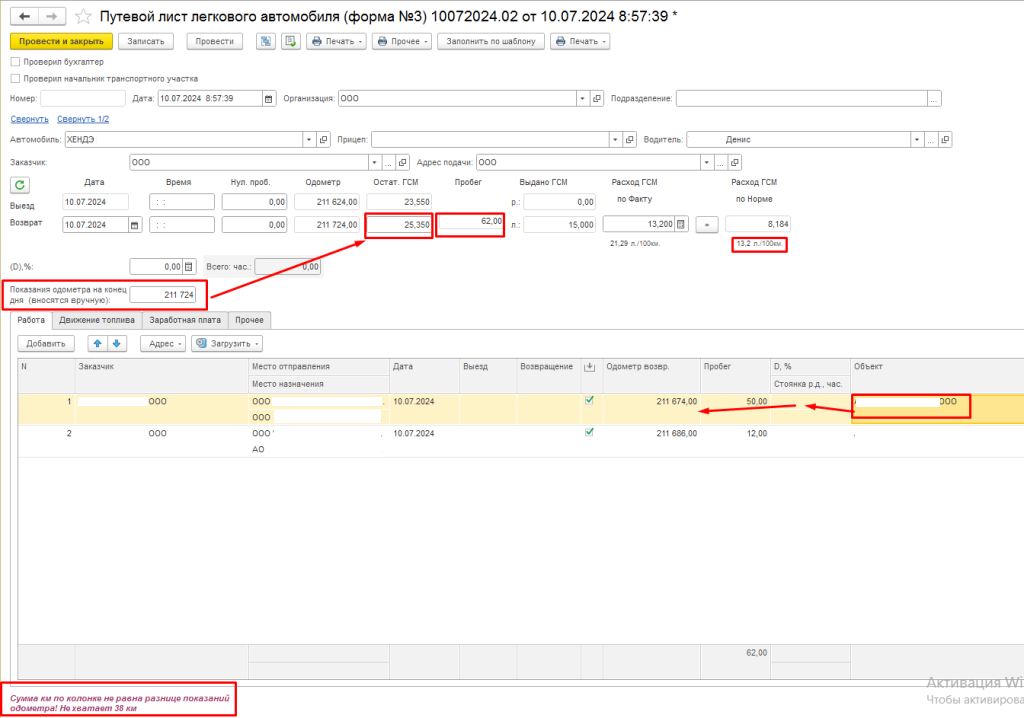Move the row up with blue up arrow
The width and height of the screenshot is (1024, 718).
[x=97, y=344]
